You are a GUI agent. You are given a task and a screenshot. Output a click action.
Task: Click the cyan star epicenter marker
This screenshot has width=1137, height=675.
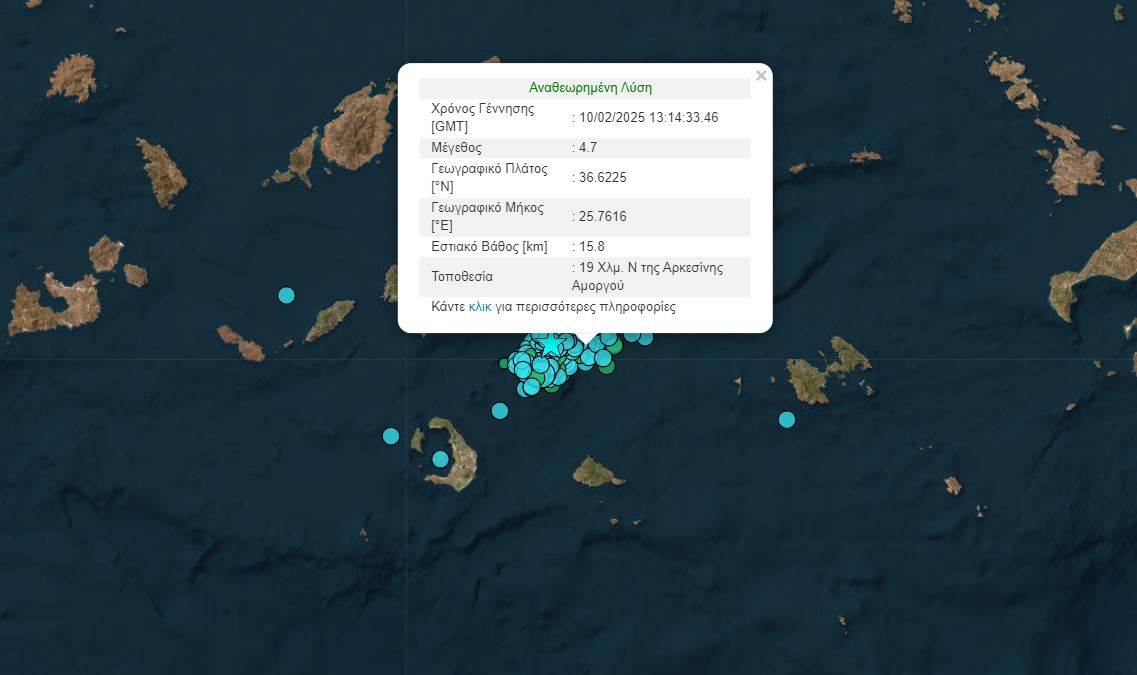(x=550, y=345)
